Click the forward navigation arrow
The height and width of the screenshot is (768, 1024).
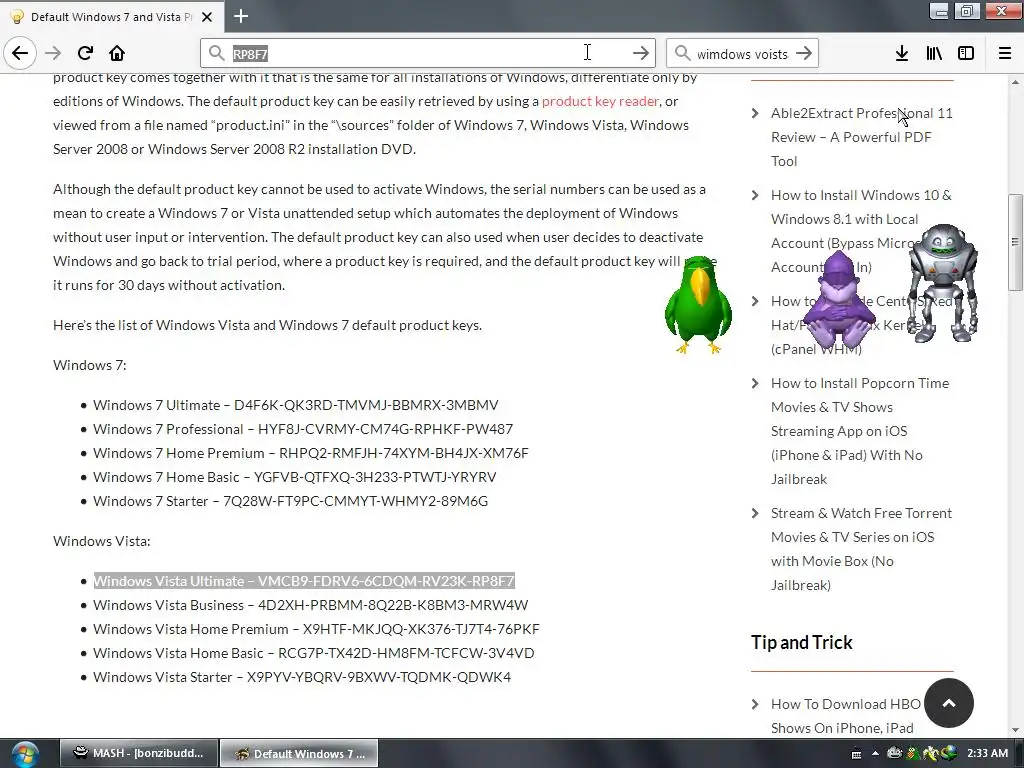click(x=53, y=53)
